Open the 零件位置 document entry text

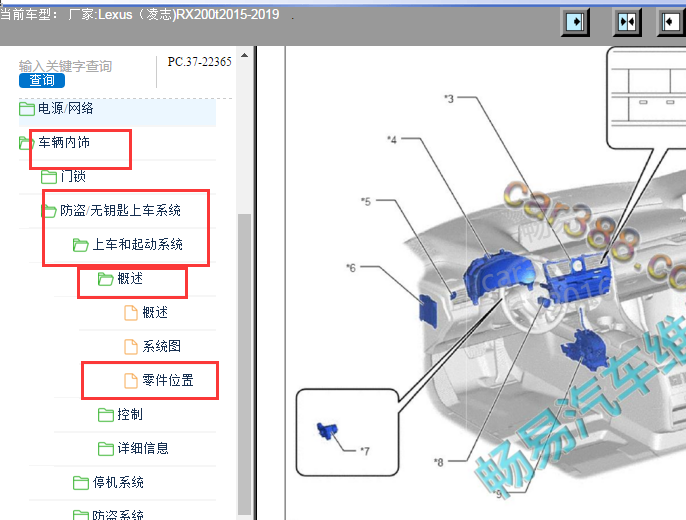pyautogui.click(x=168, y=380)
